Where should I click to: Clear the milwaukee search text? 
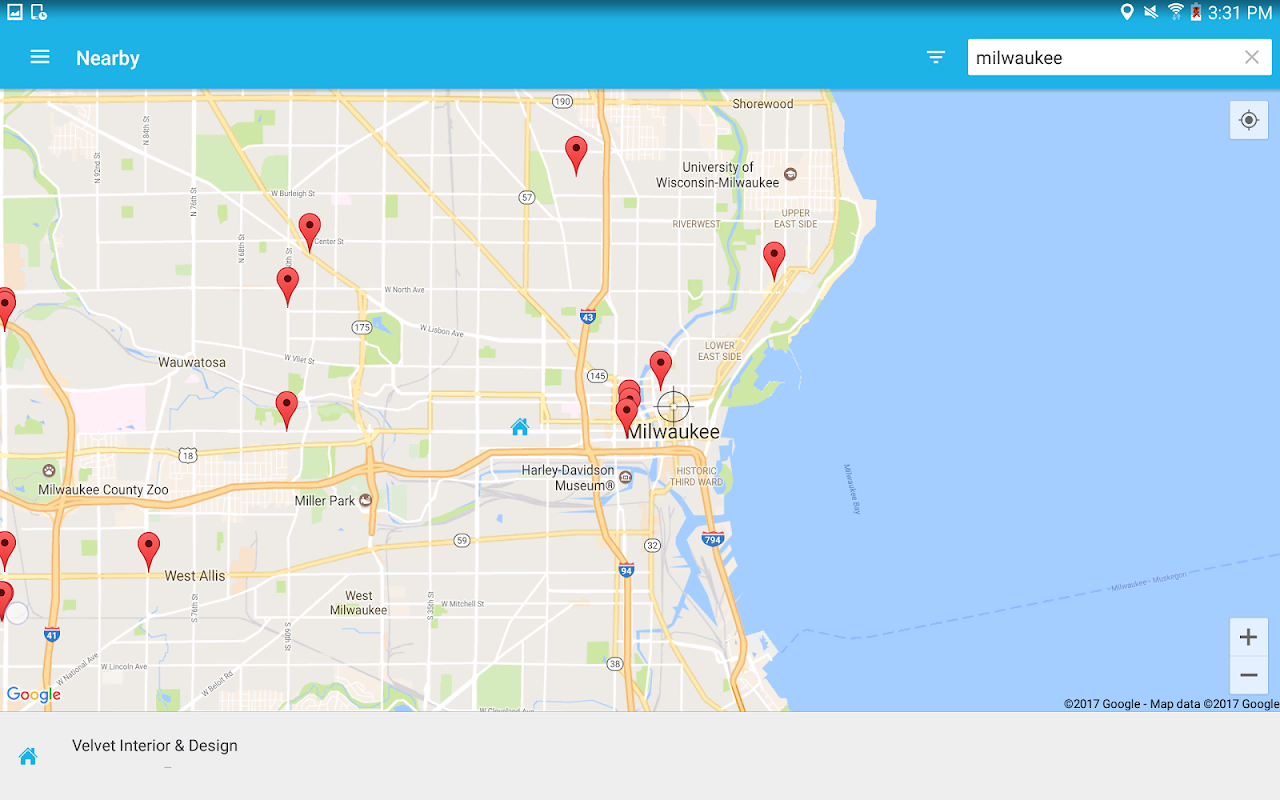[1251, 57]
